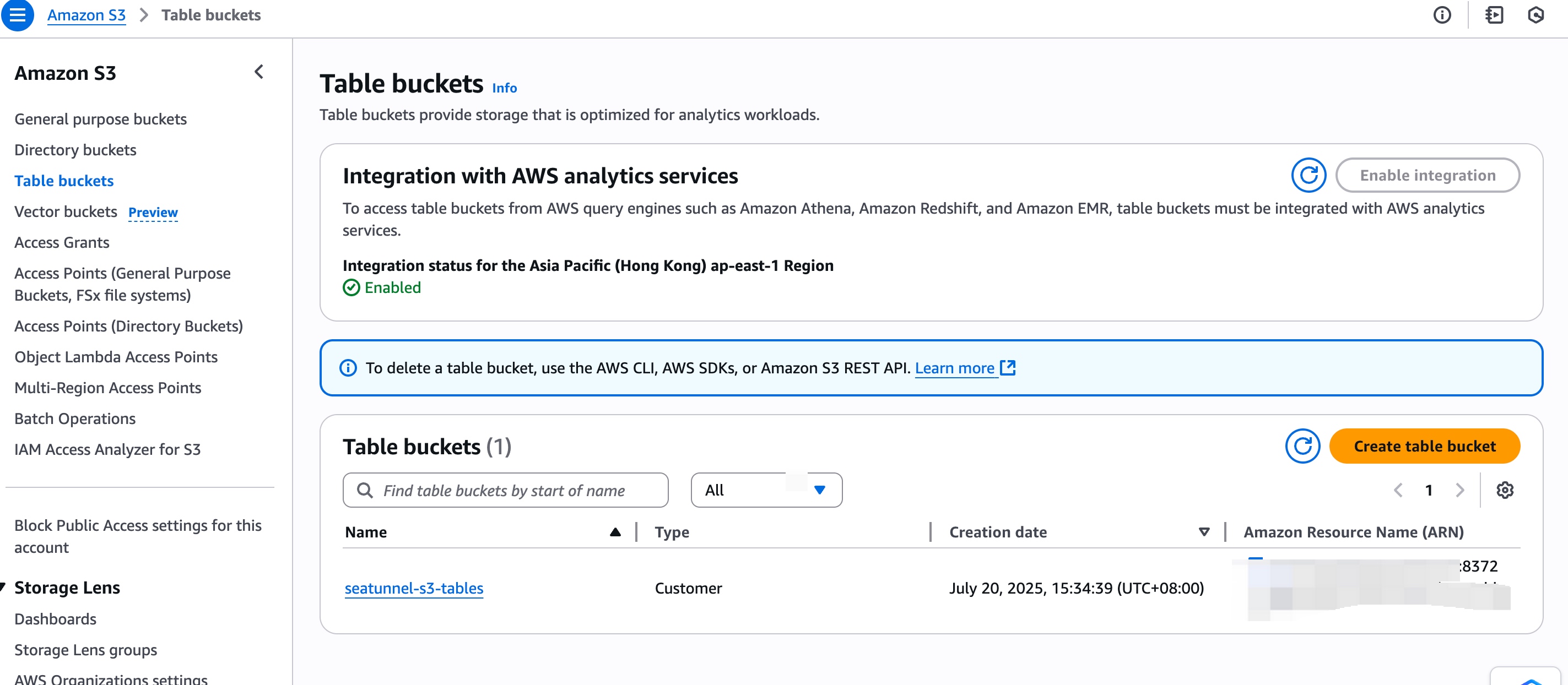Open the CloudShell panel icon
The height and width of the screenshot is (685, 1568).
(1494, 15)
